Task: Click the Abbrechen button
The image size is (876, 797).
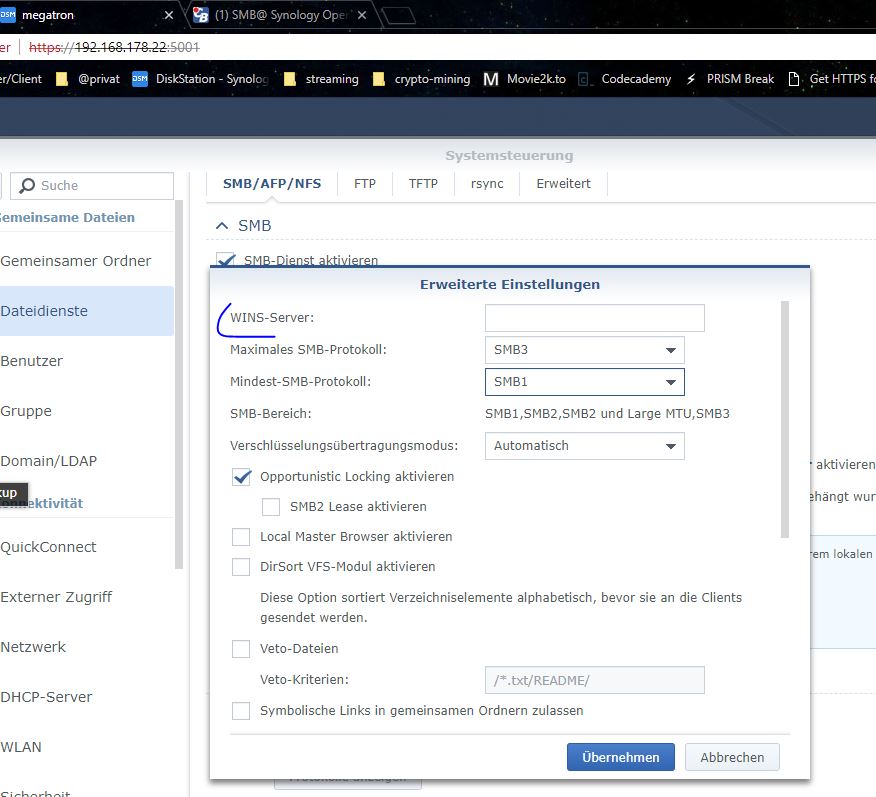Action: pos(732,757)
